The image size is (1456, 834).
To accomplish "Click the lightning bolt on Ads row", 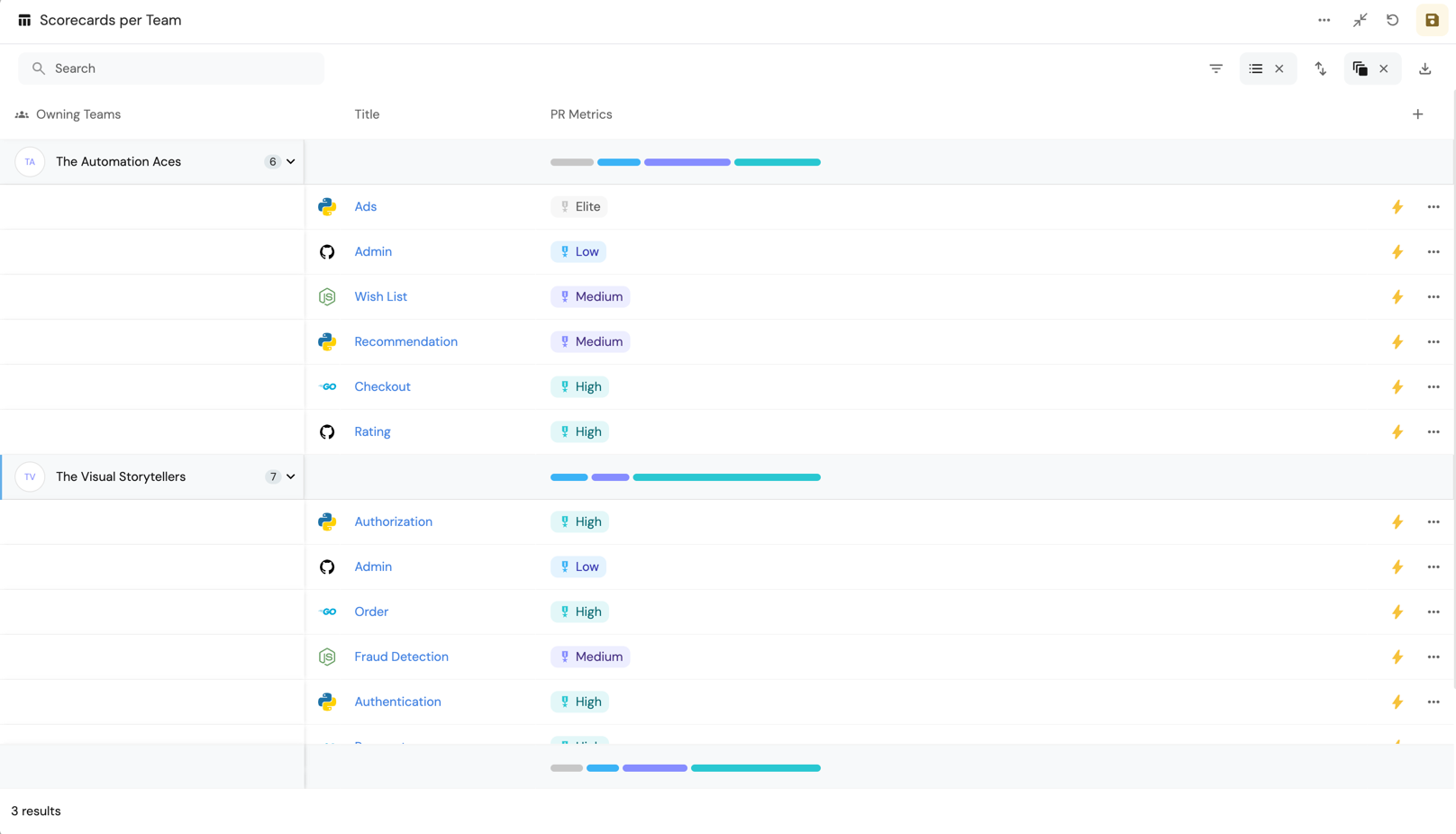I will point(1397,207).
